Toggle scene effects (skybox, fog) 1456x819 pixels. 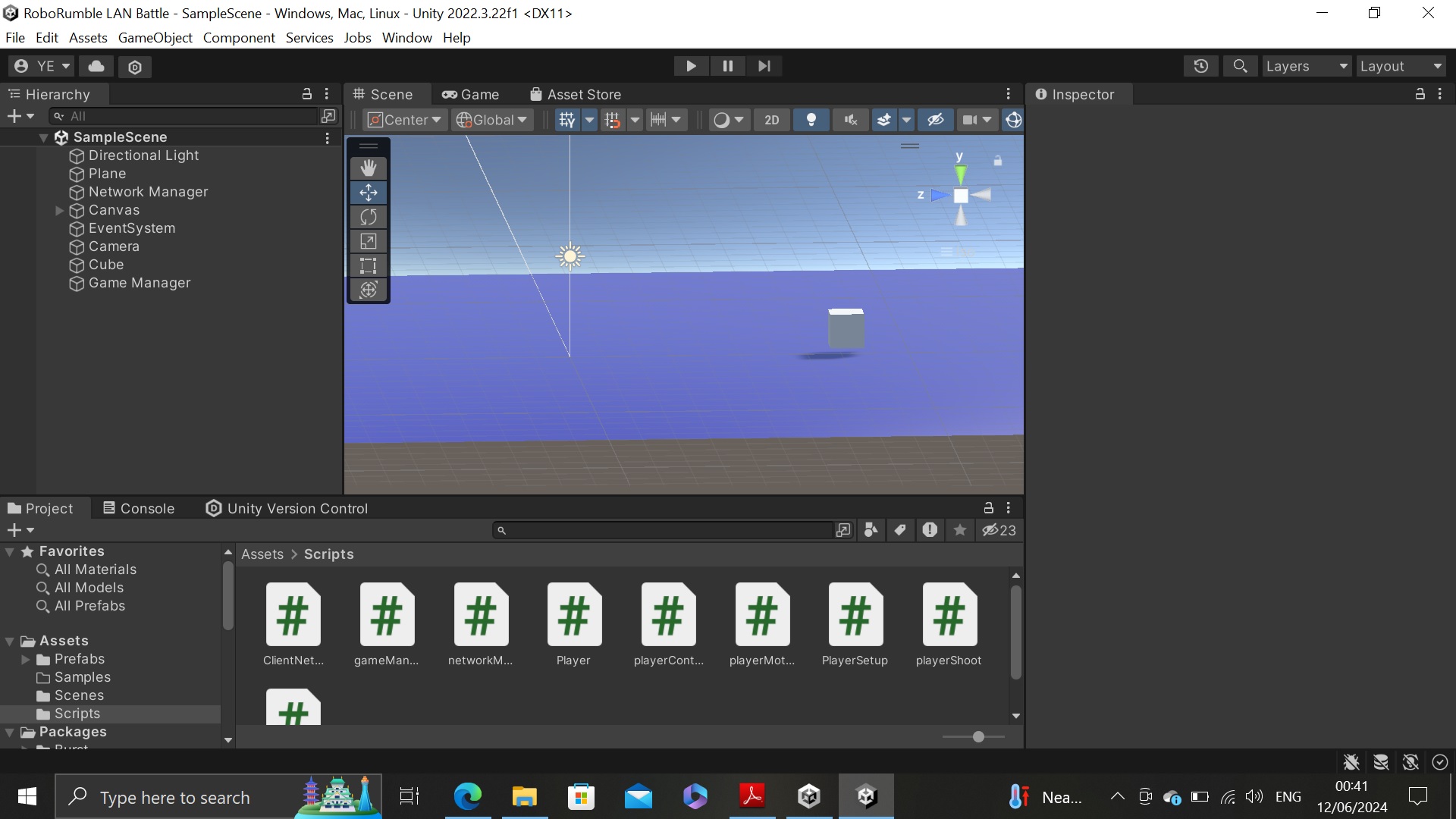click(883, 120)
